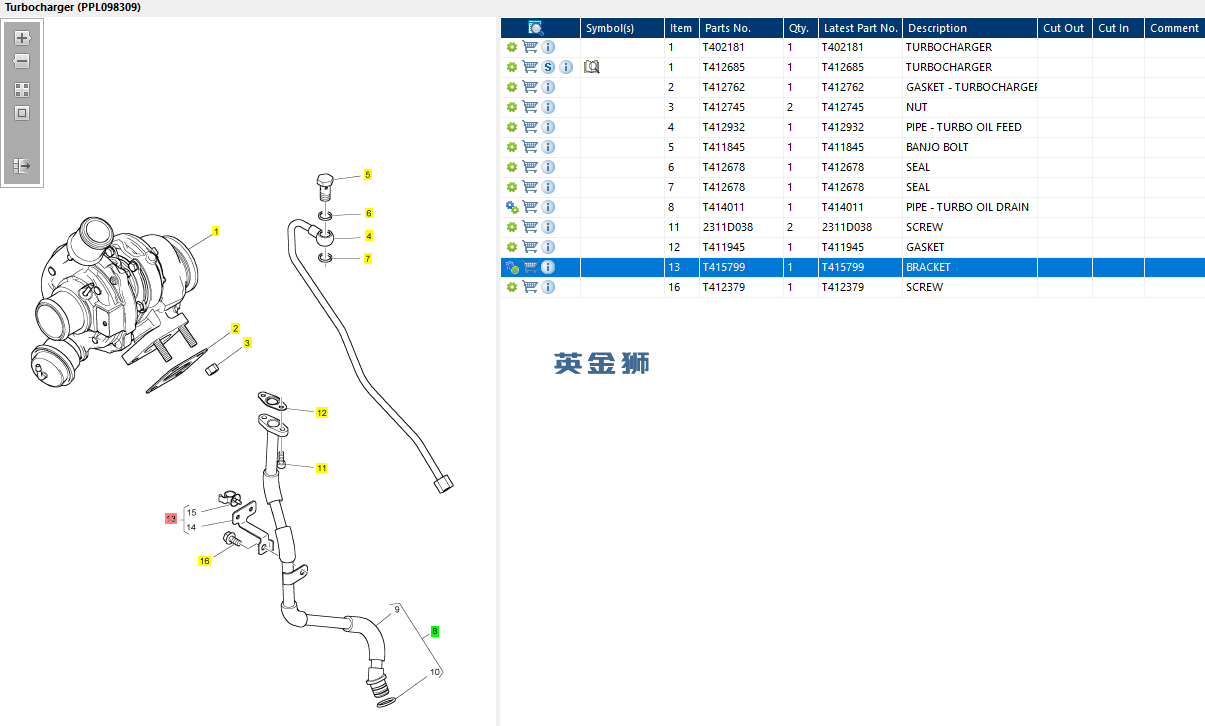The height and width of the screenshot is (726, 1205).
Task: Select diagram callout label 3 for nut
Action: tap(247, 343)
